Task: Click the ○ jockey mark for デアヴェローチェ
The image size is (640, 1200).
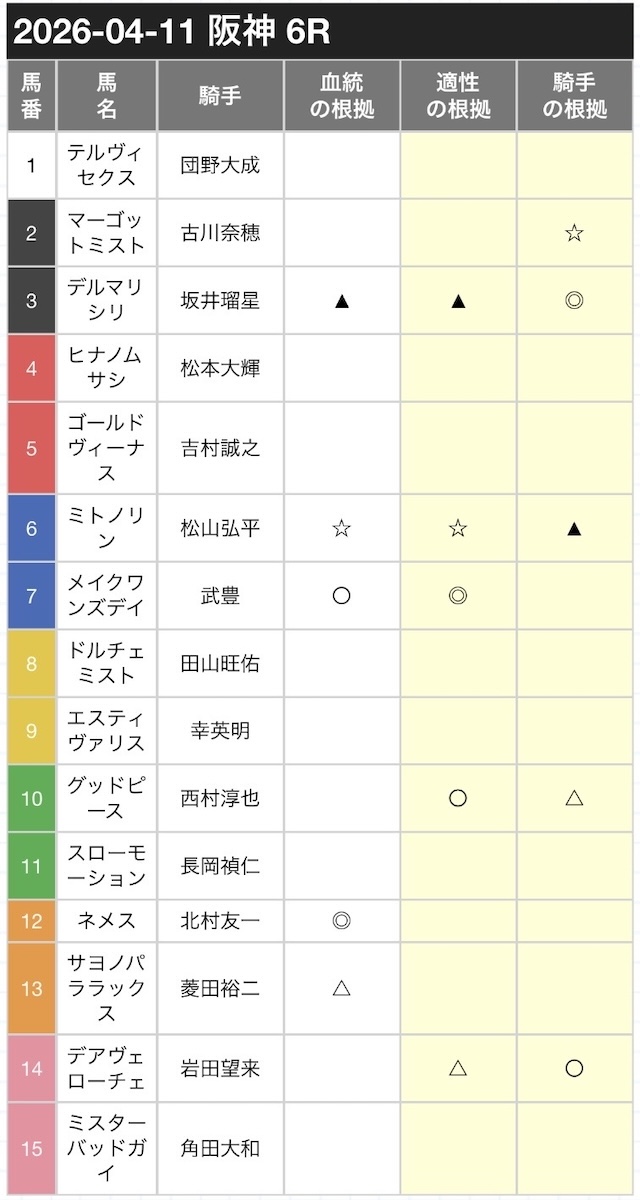Action: click(x=574, y=1068)
